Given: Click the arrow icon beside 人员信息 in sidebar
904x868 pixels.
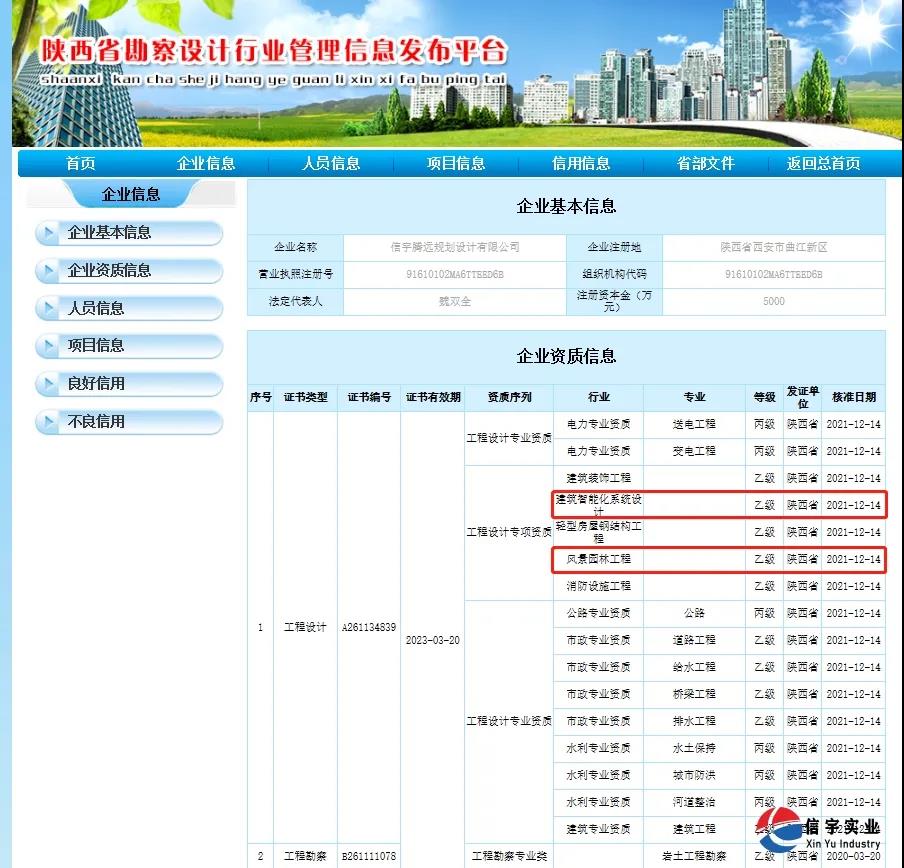Looking at the screenshot, I should point(50,308).
